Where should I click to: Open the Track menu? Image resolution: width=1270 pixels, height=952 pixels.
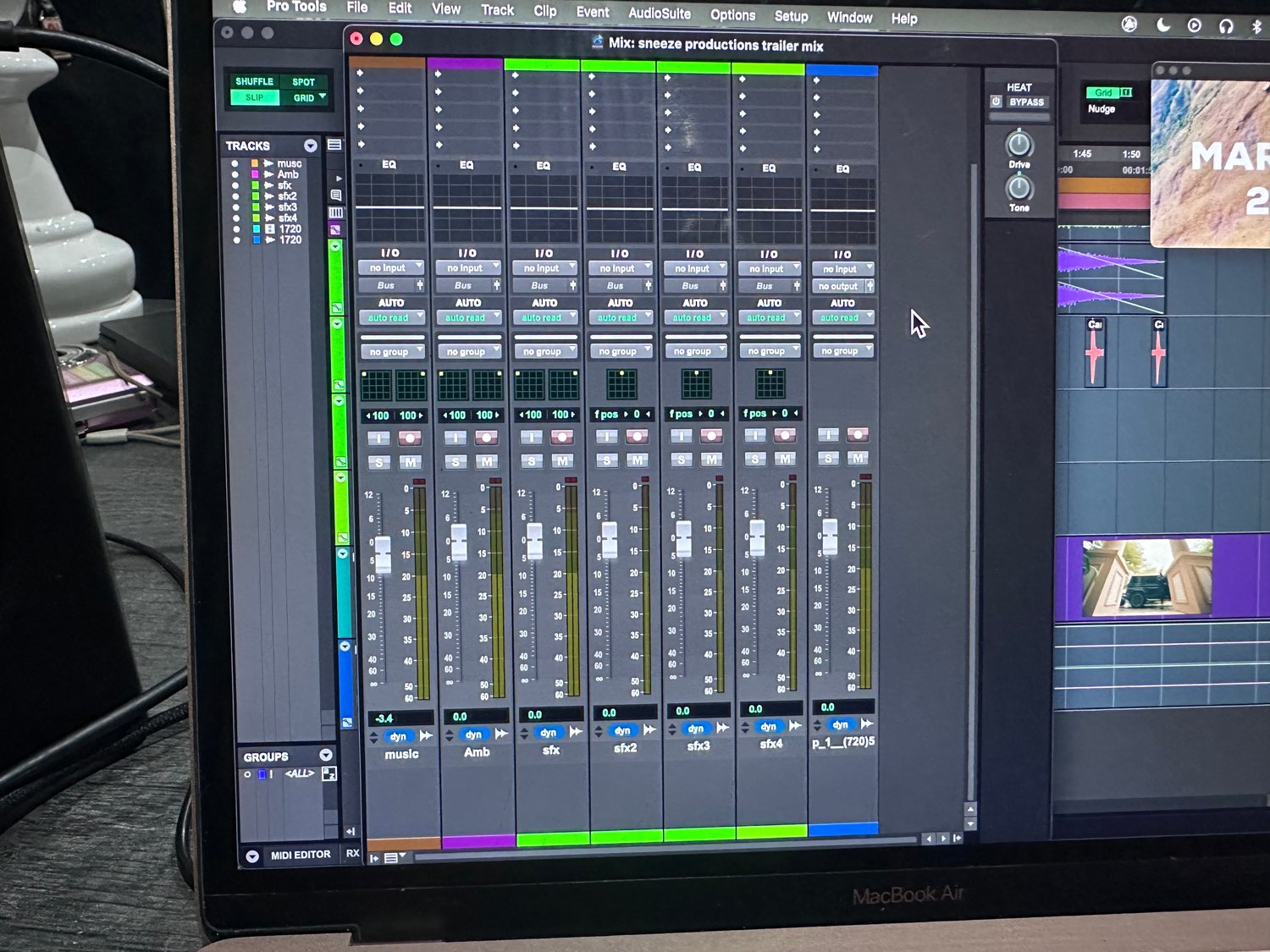[x=498, y=10]
